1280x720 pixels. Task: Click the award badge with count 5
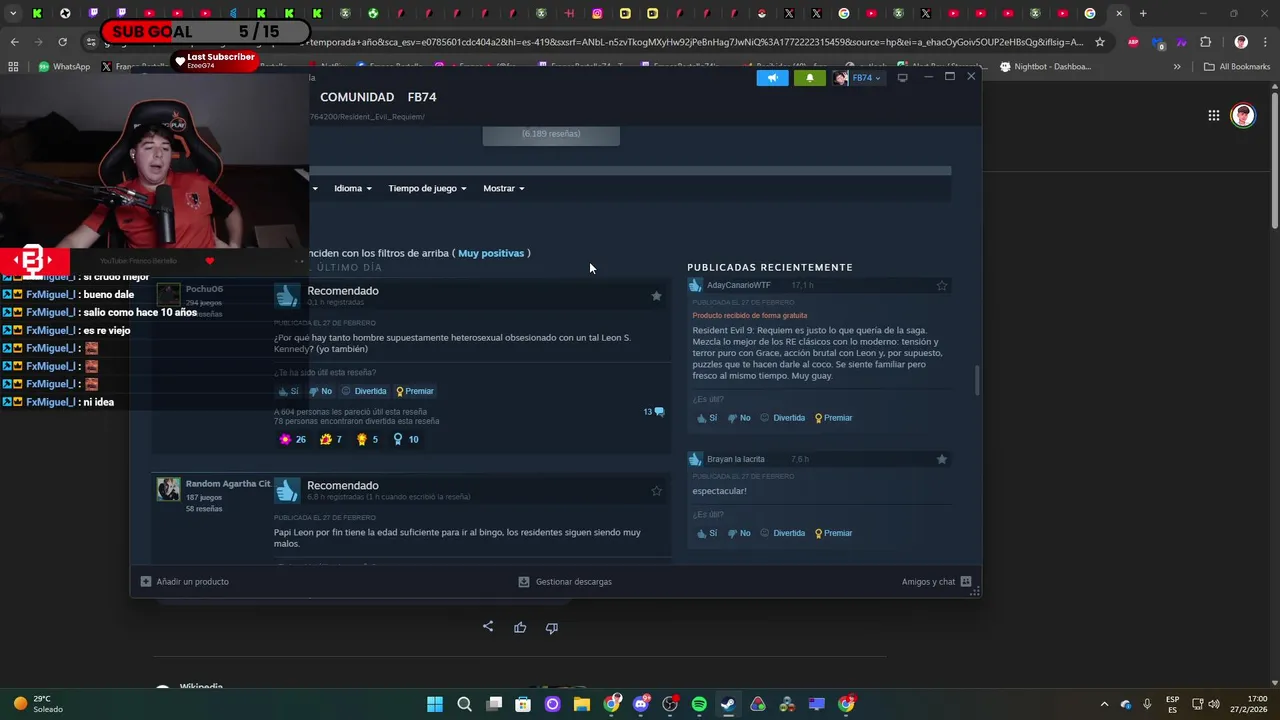(x=367, y=439)
